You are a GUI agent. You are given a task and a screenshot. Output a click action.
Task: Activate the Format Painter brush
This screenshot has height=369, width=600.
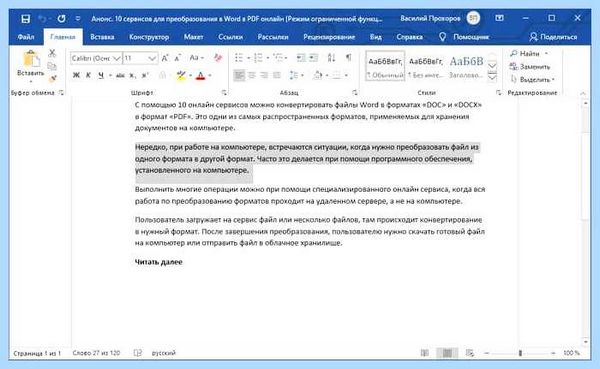[x=52, y=78]
